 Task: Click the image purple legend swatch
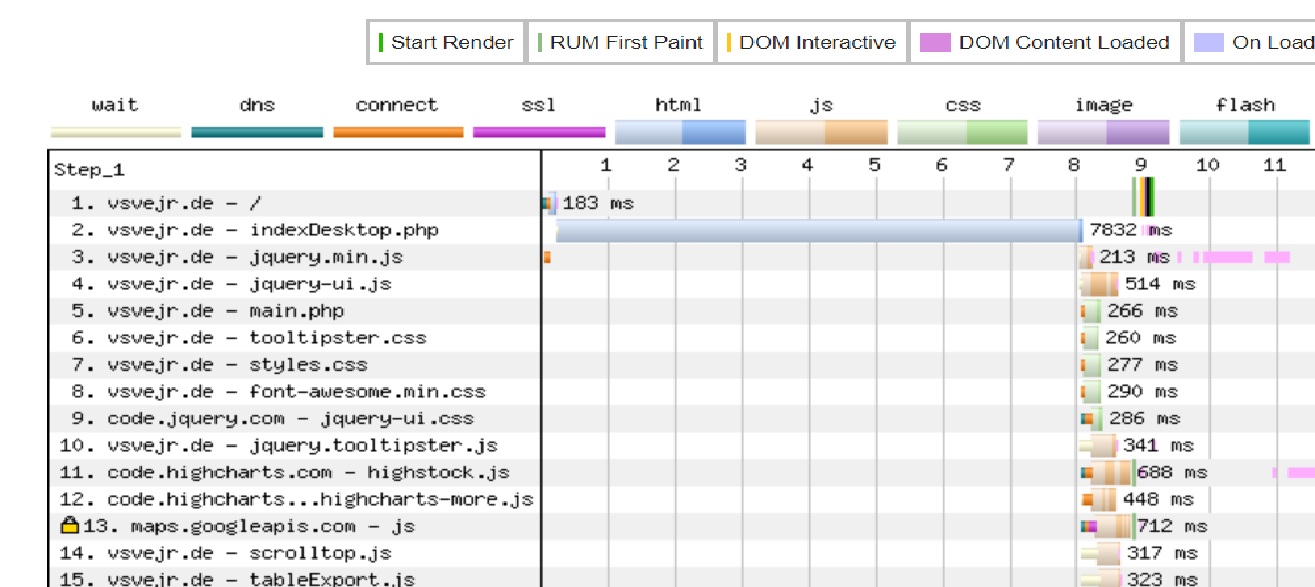[1103, 132]
